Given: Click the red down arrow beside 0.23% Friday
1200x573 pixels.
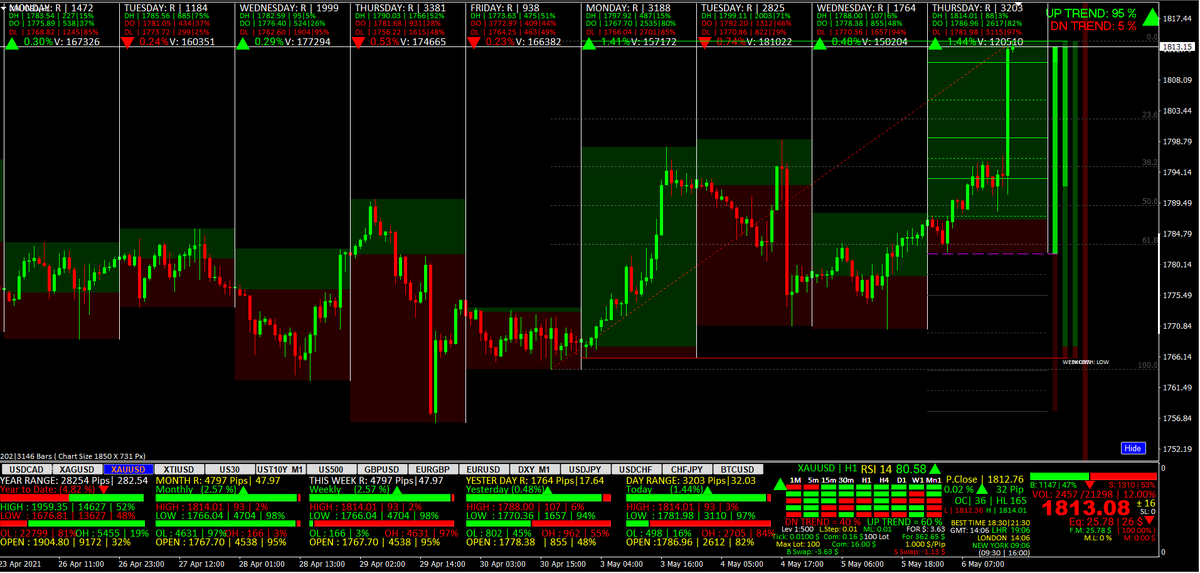Looking at the screenshot, I should point(474,42).
